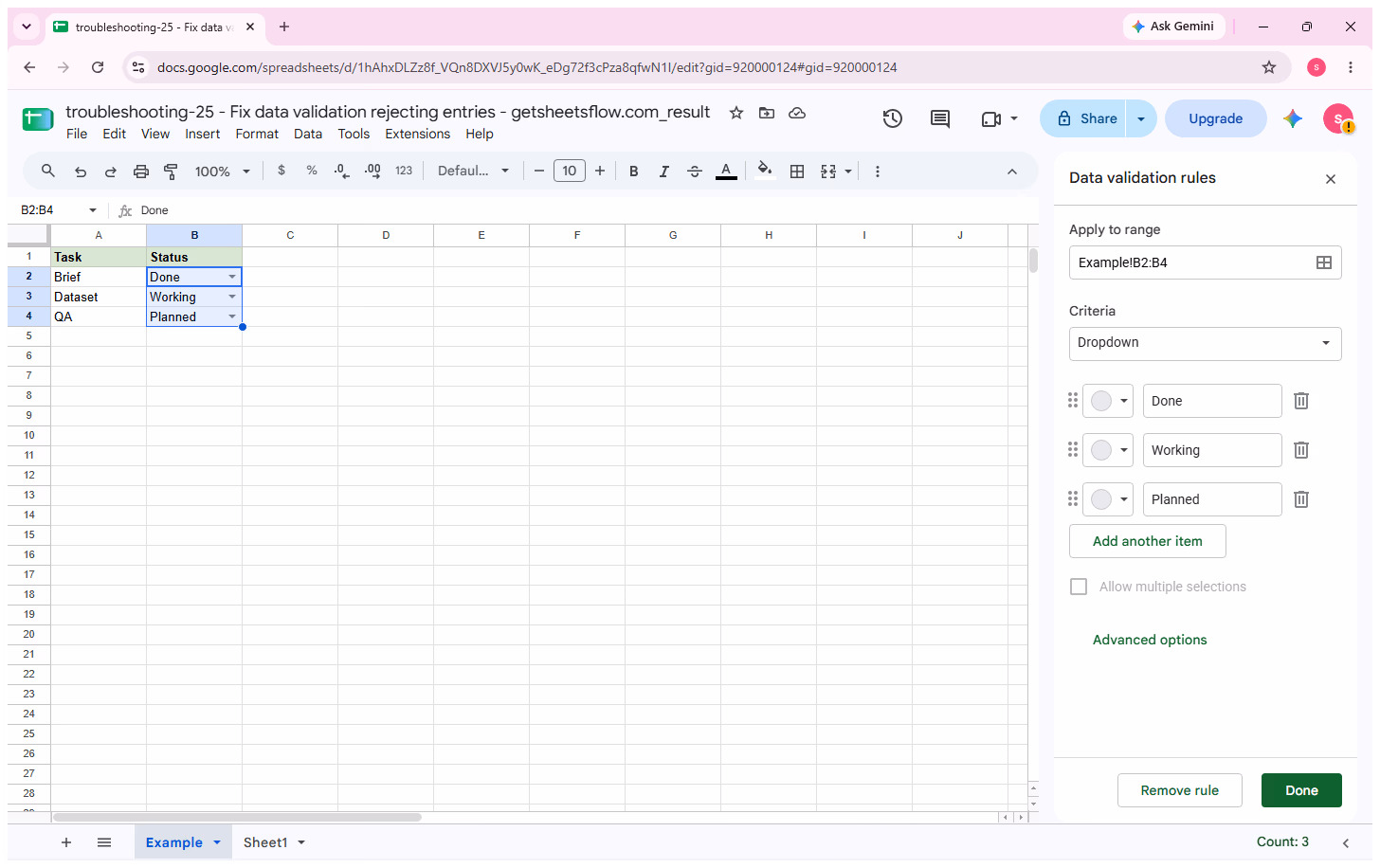Delete the Planned dropdown item
Screen dimensions: 1380x868
1301,499
